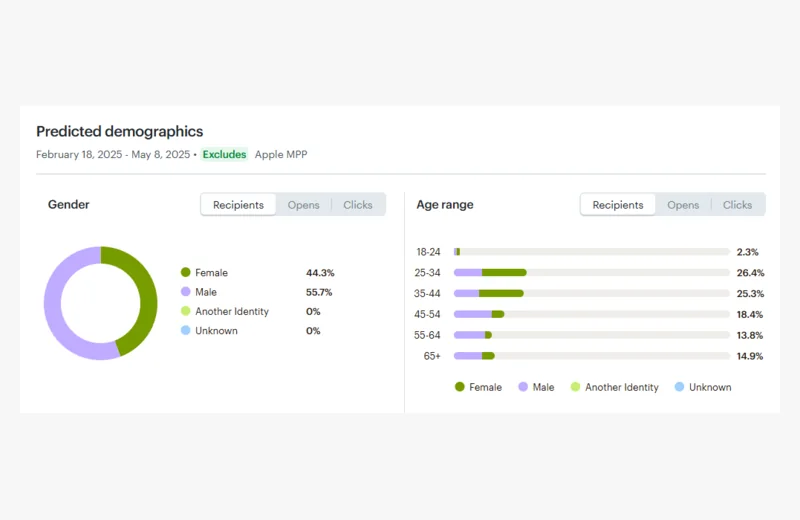Viewport: 800px width, 520px height.
Task: Click the 65+ age bar
Action: pos(592,356)
